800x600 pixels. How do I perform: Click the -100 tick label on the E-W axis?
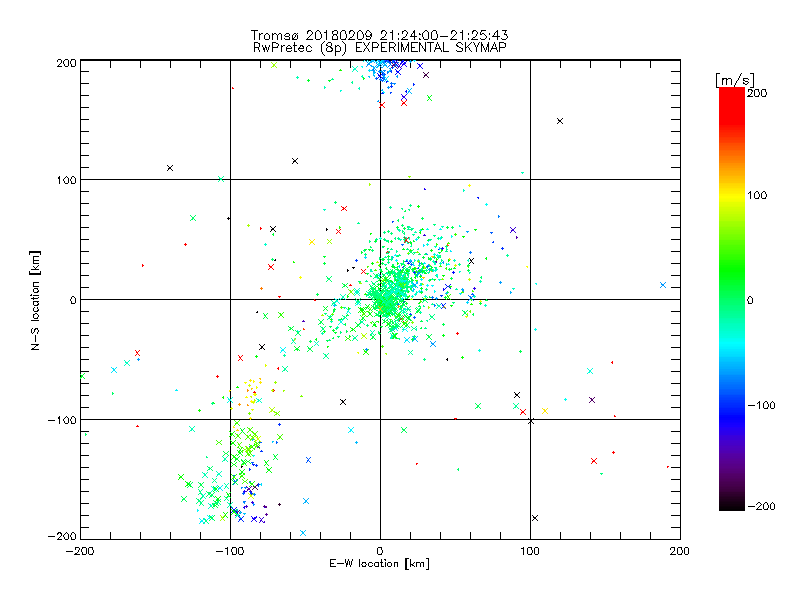click(230, 551)
